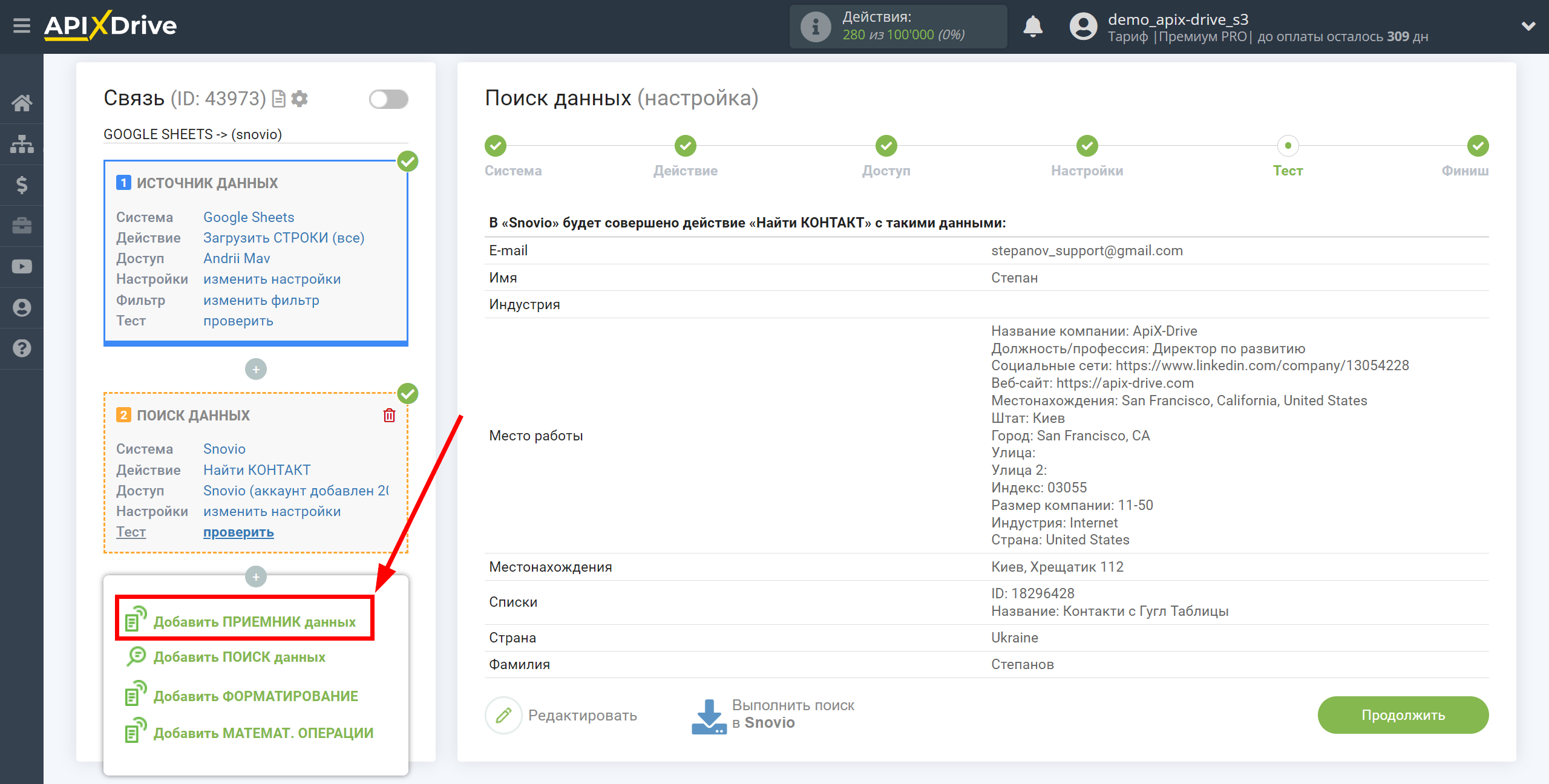Click Загрузить СТРОКИ (все) action link
Screen dimensions: 1549x784
(284, 238)
